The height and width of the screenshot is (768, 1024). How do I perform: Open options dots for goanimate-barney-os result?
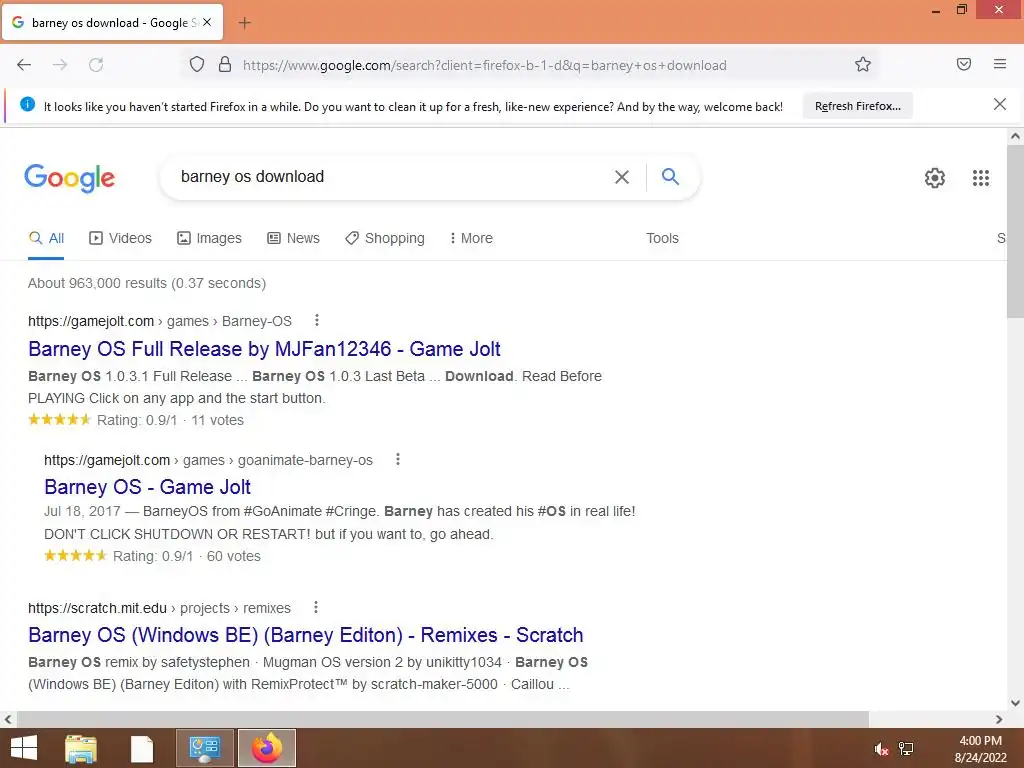pyautogui.click(x=398, y=459)
